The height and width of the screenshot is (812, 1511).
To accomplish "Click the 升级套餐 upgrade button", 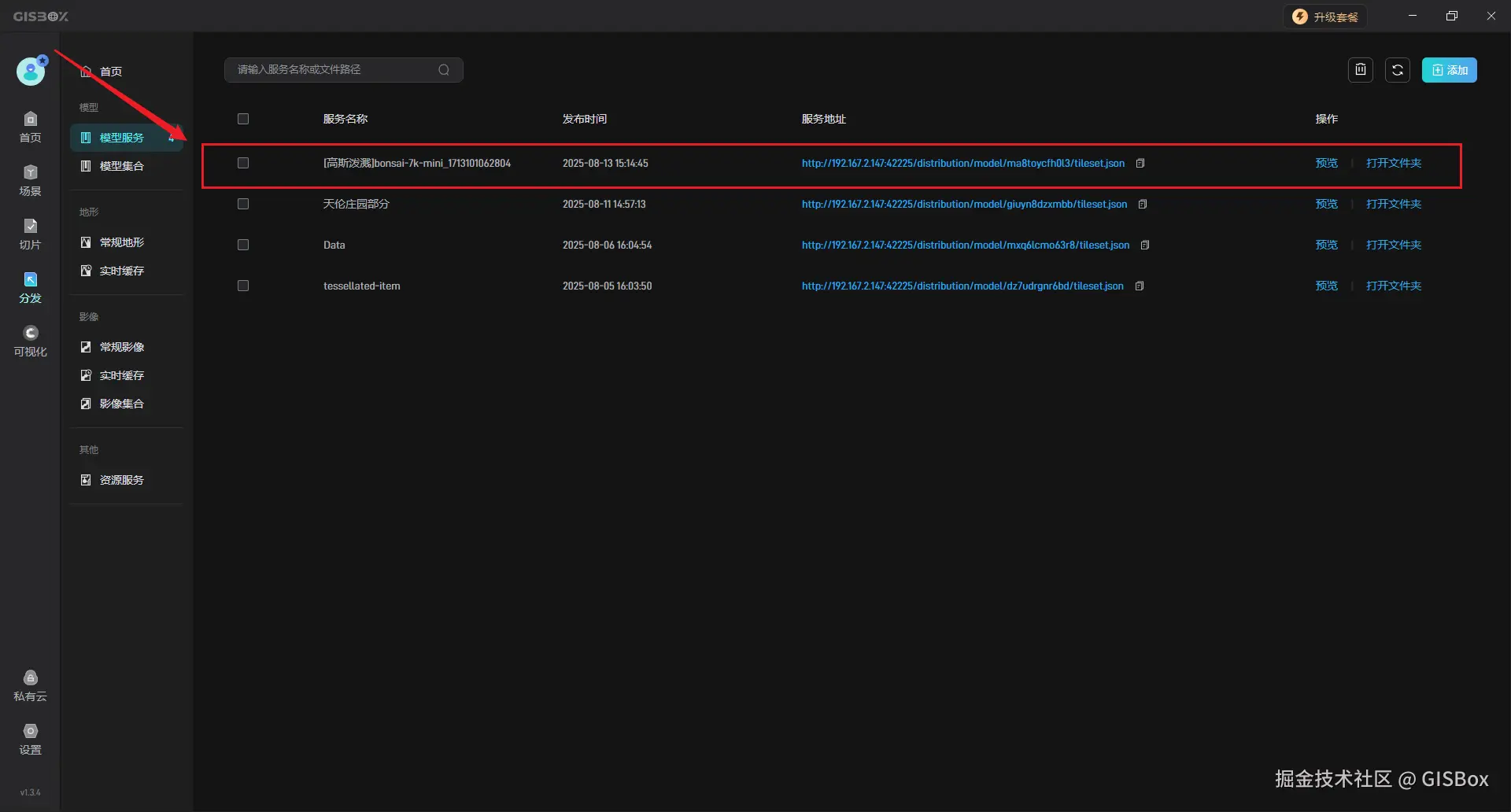I will [x=1325, y=17].
